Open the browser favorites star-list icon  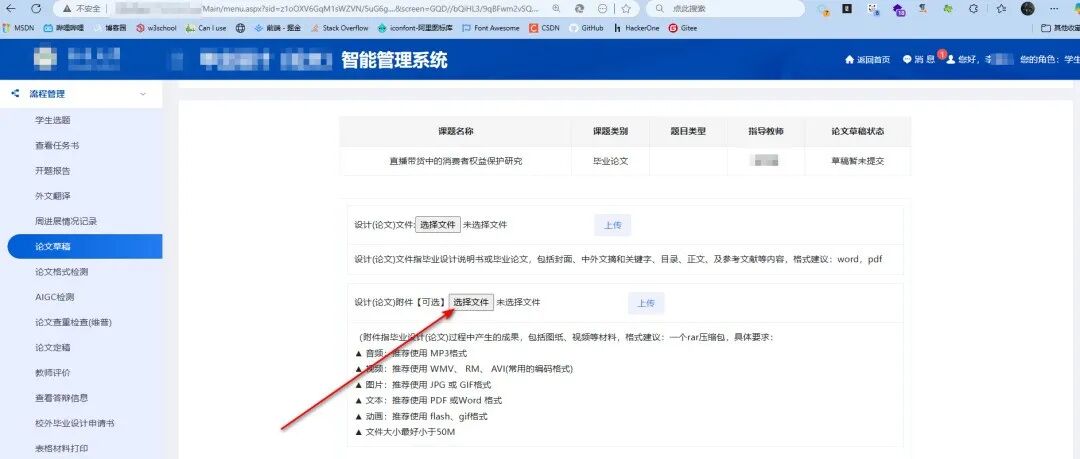click(x=1001, y=9)
